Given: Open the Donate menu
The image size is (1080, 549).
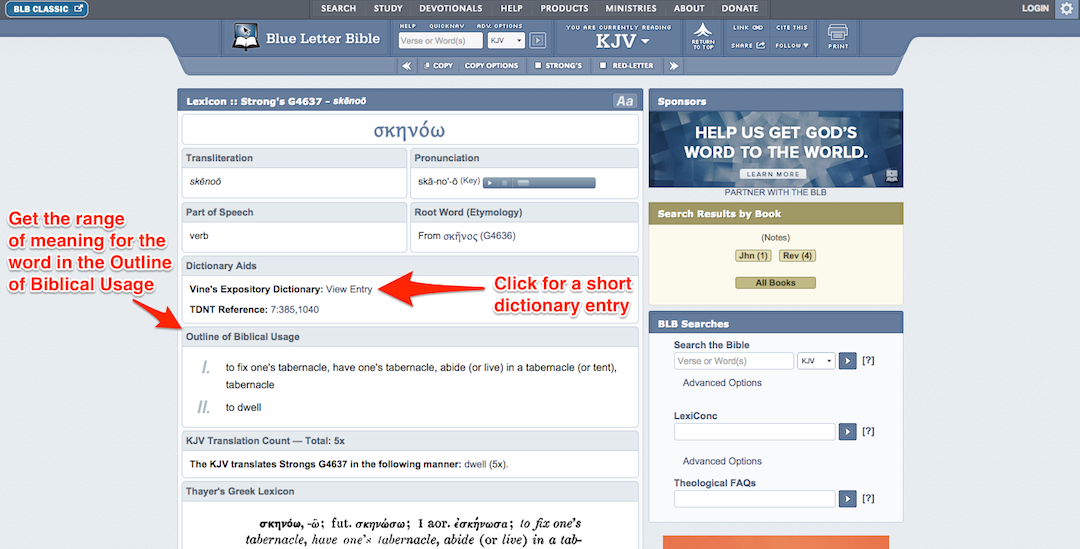Looking at the screenshot, I should 740,8.
